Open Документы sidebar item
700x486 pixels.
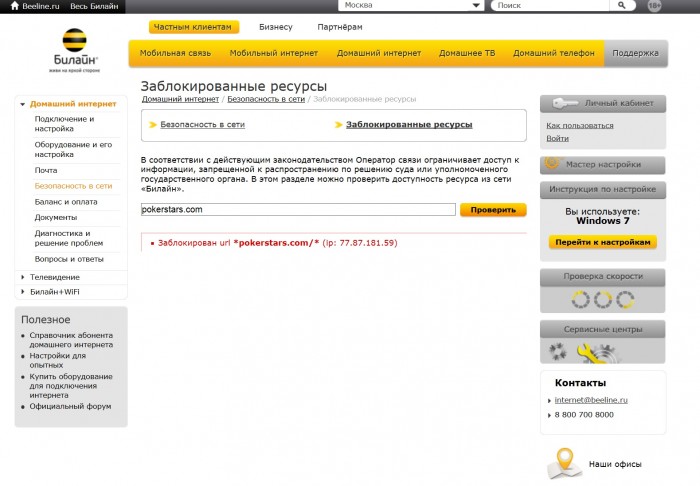(56, 217)
